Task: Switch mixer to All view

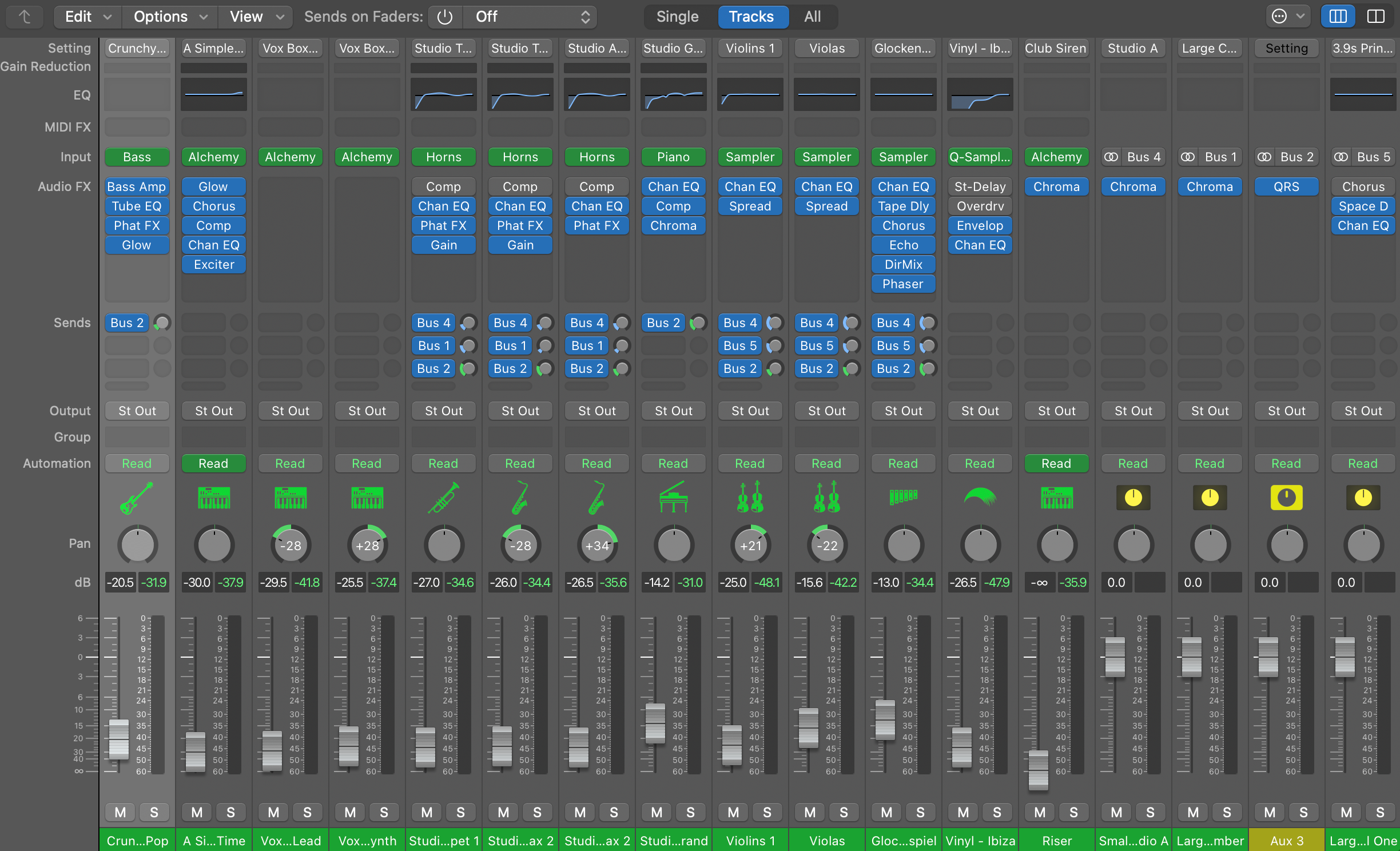Action: [x=812, y=17]
